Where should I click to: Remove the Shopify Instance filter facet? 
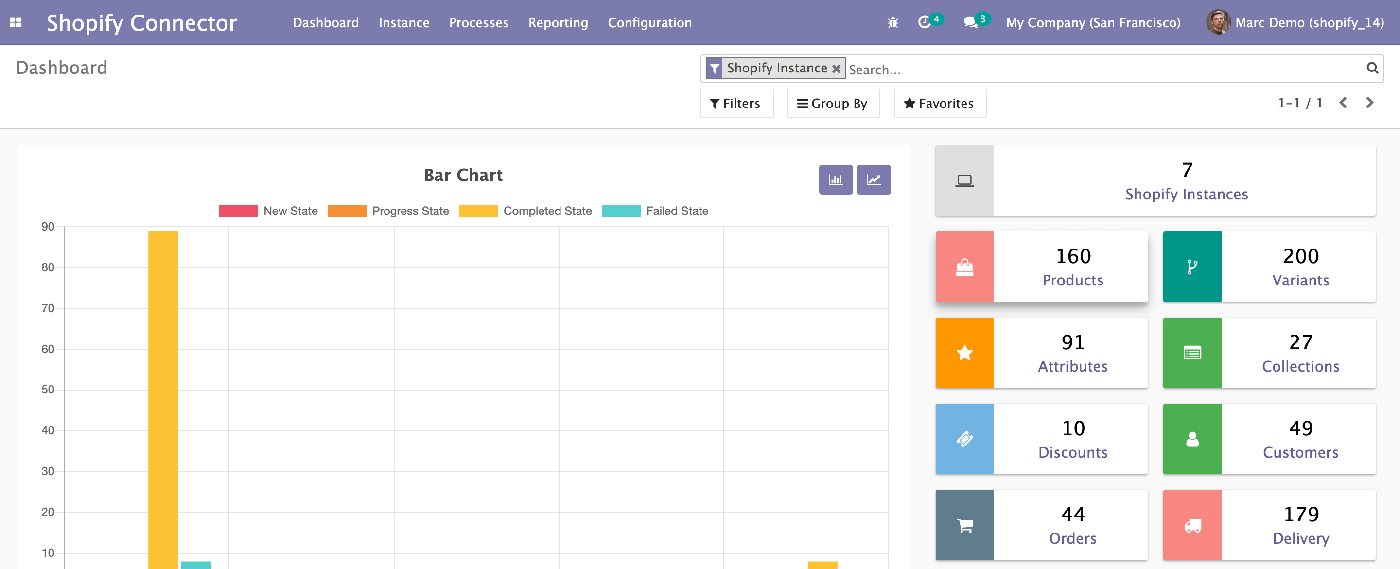pyautogui.click(x=836, y=69)
